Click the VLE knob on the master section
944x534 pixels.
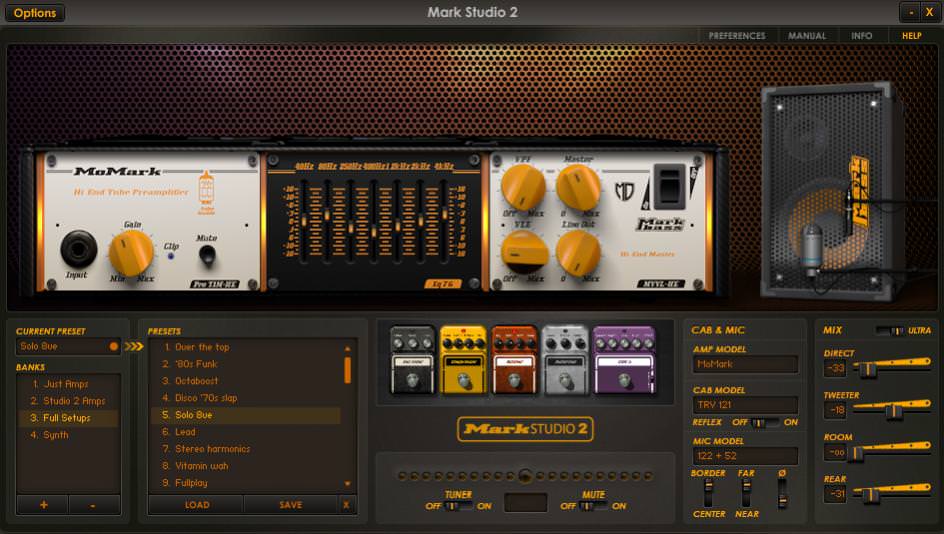(x=524, y=252)
